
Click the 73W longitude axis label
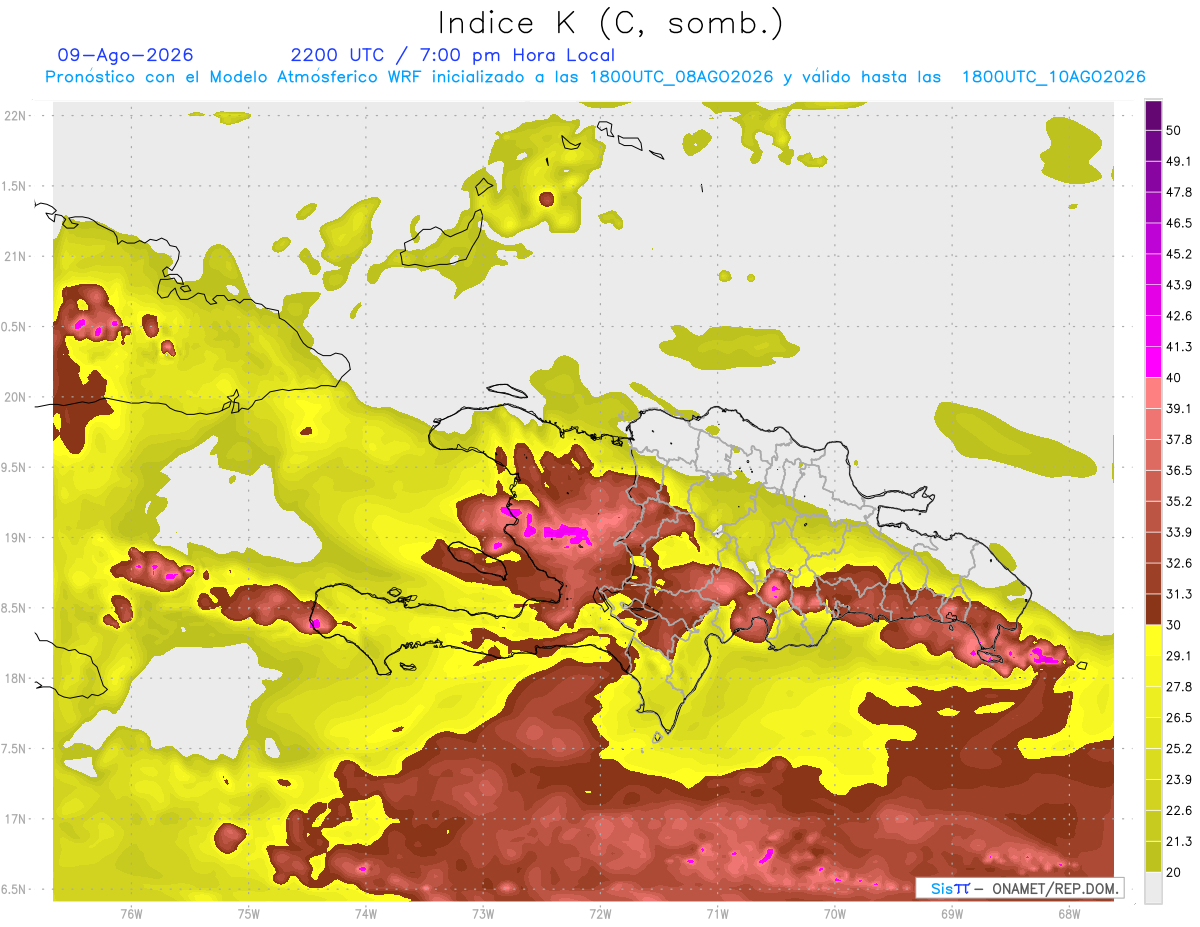pos(483,914)
